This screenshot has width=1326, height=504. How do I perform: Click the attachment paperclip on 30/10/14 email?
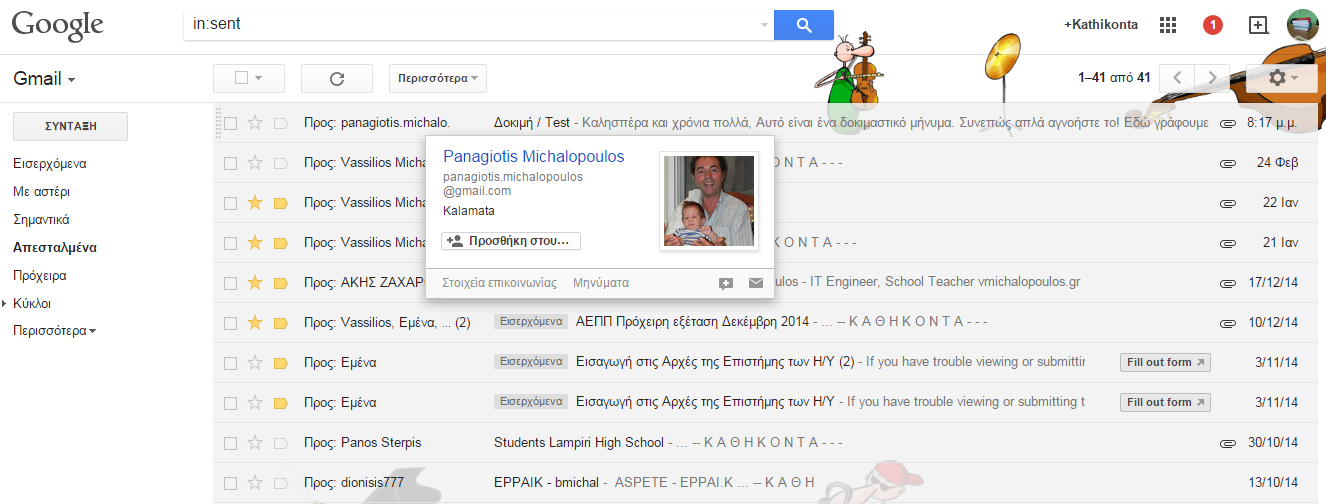click(x=1228, y=443)
